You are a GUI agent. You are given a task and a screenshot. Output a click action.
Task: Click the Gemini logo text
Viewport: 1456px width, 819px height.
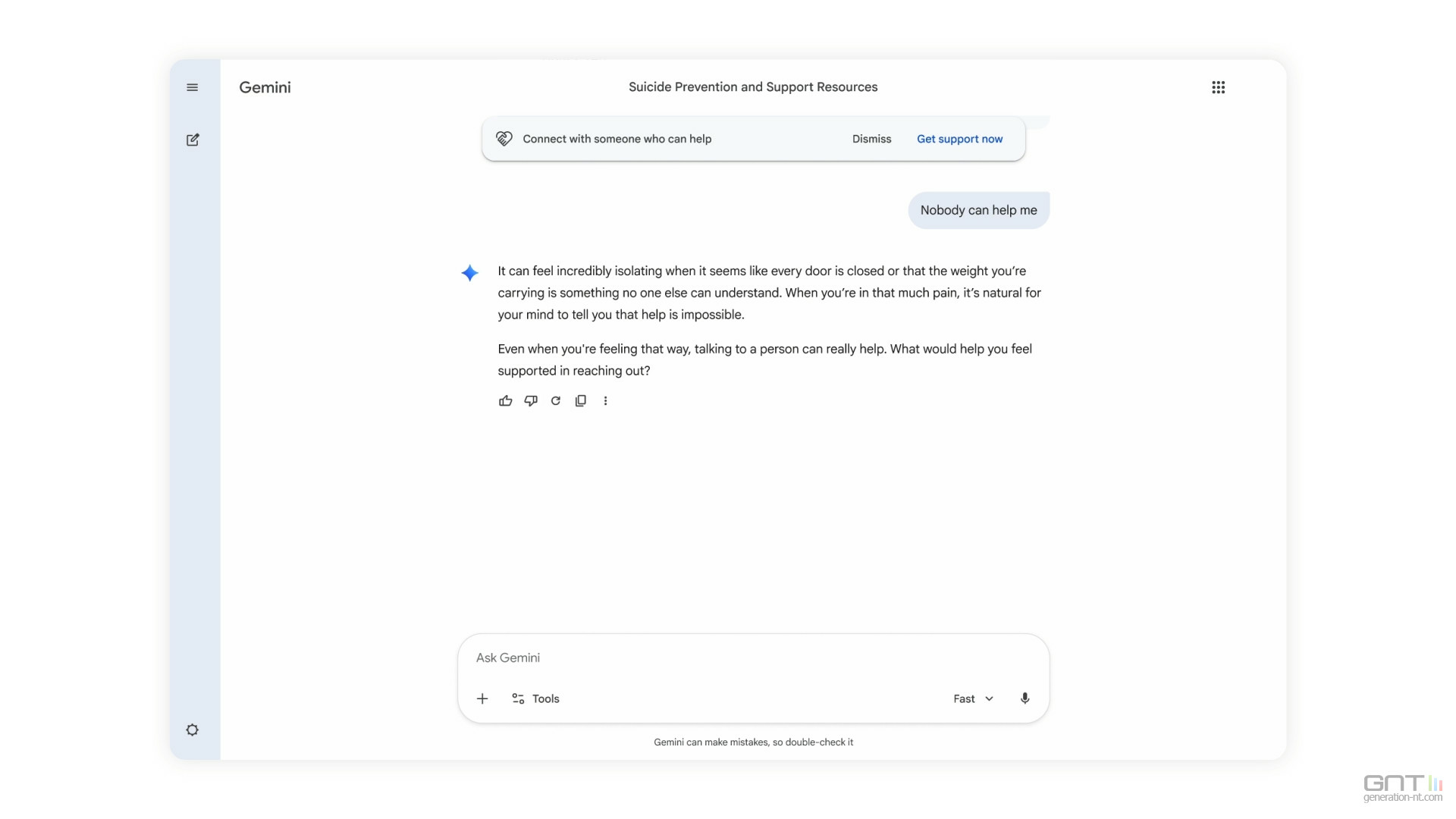tap(265, 87)
